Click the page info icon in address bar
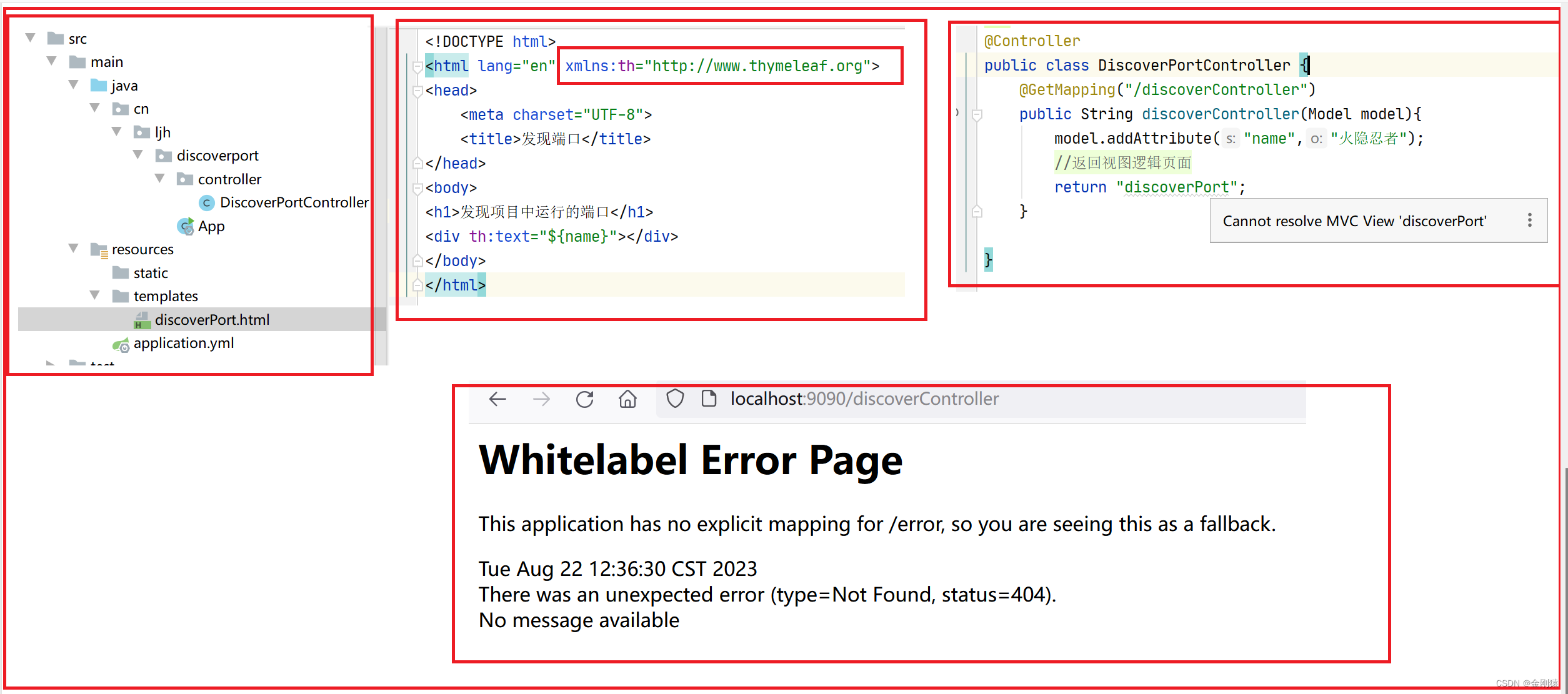Screen dimensions: 1568x694 coord(709,399)
